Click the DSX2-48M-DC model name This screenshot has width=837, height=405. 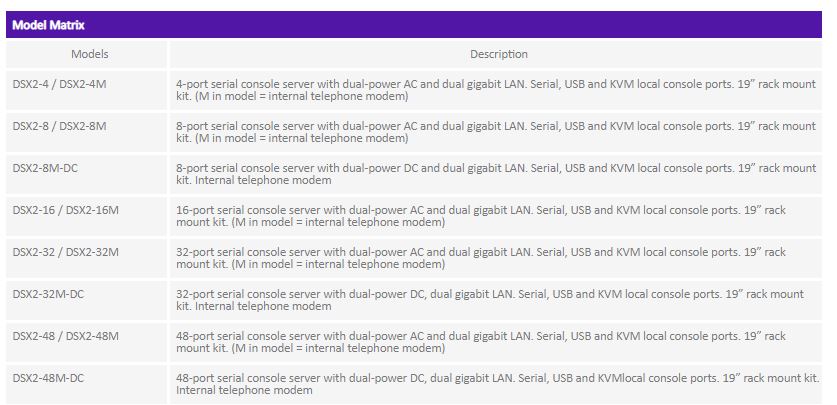[49, 378]
